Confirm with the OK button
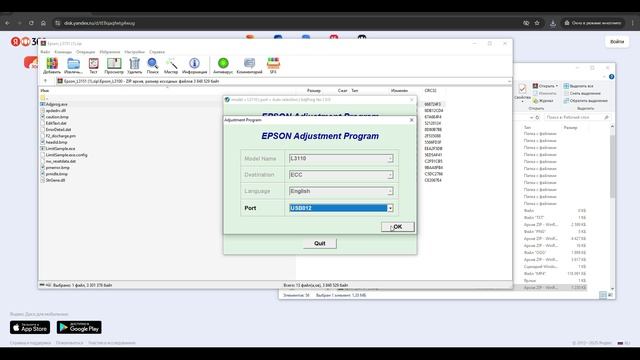The image size is (640, 360). coord(398,227)
